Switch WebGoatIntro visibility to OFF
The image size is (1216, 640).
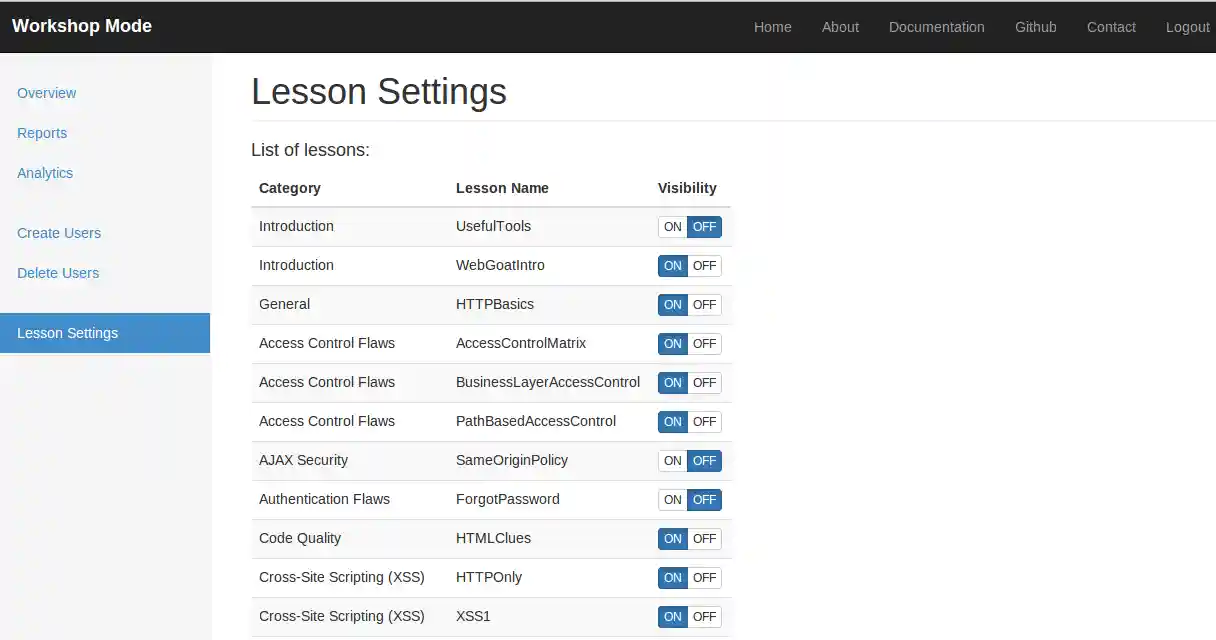(705, 266)
